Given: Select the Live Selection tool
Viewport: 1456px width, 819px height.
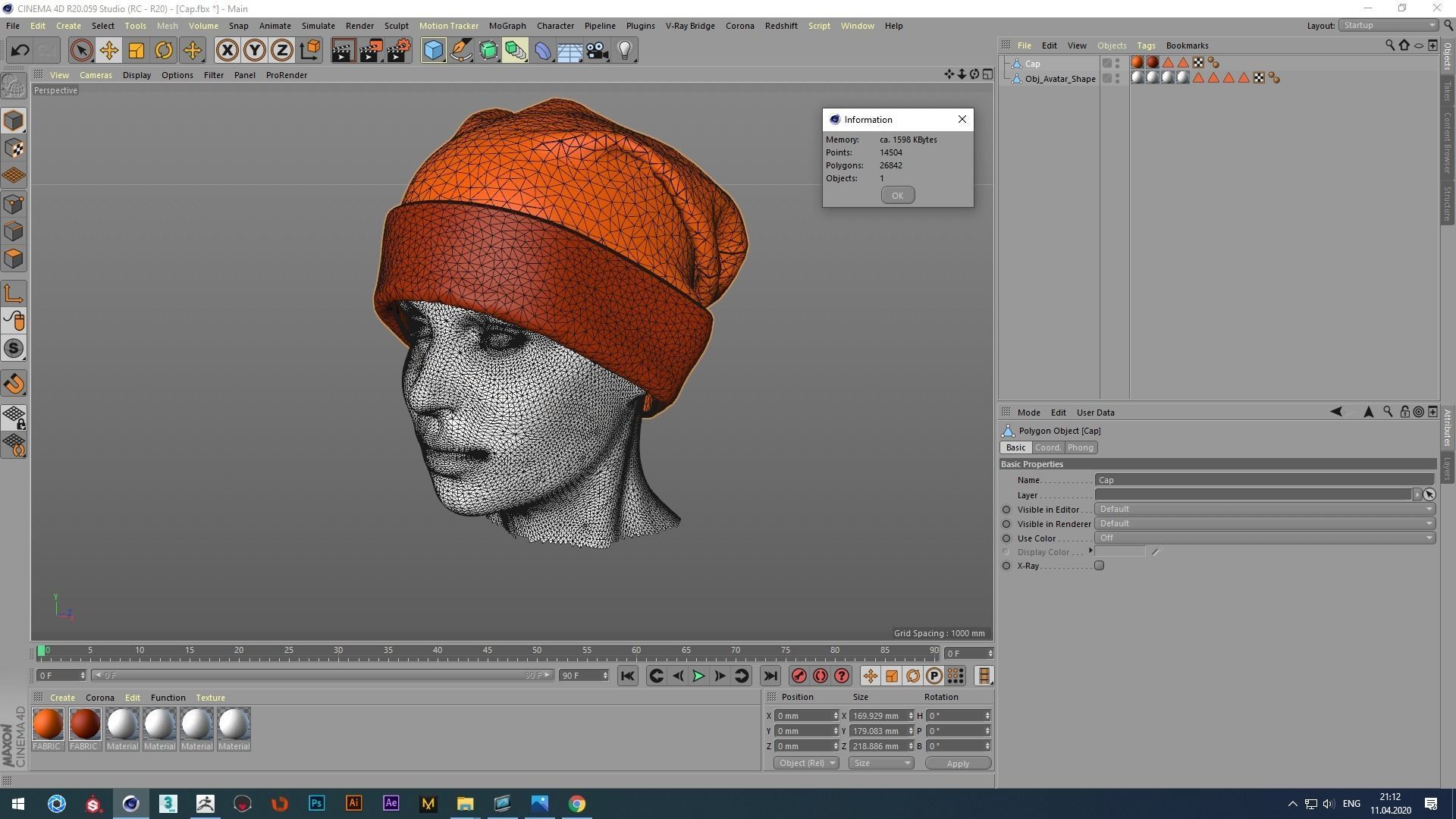Looking at the screenshot, I should click(x=80, y=50).
